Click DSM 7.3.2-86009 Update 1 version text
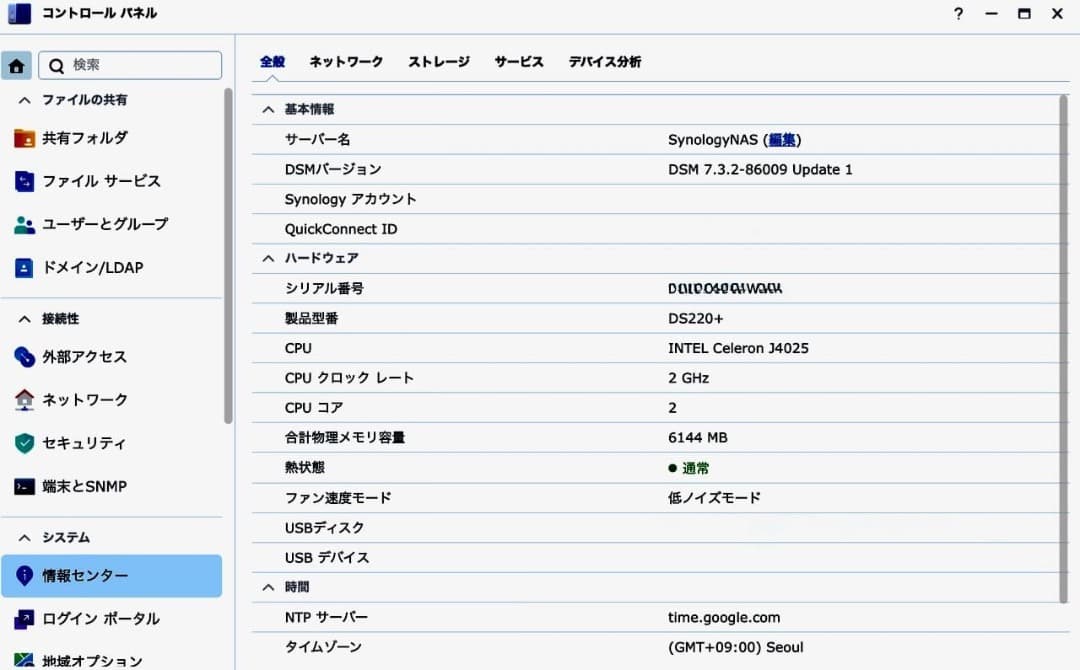 [x=760, y=169]
